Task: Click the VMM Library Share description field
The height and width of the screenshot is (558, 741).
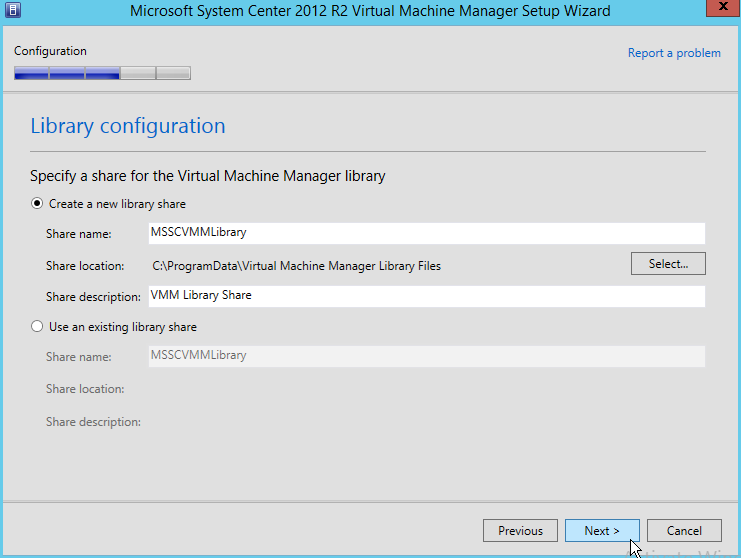Action: click(426, 296)
